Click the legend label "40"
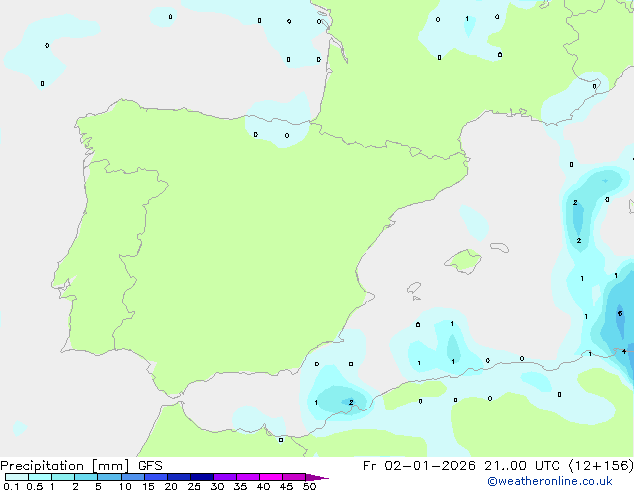This screenshot has width=634, height=490. pos(263,486)
